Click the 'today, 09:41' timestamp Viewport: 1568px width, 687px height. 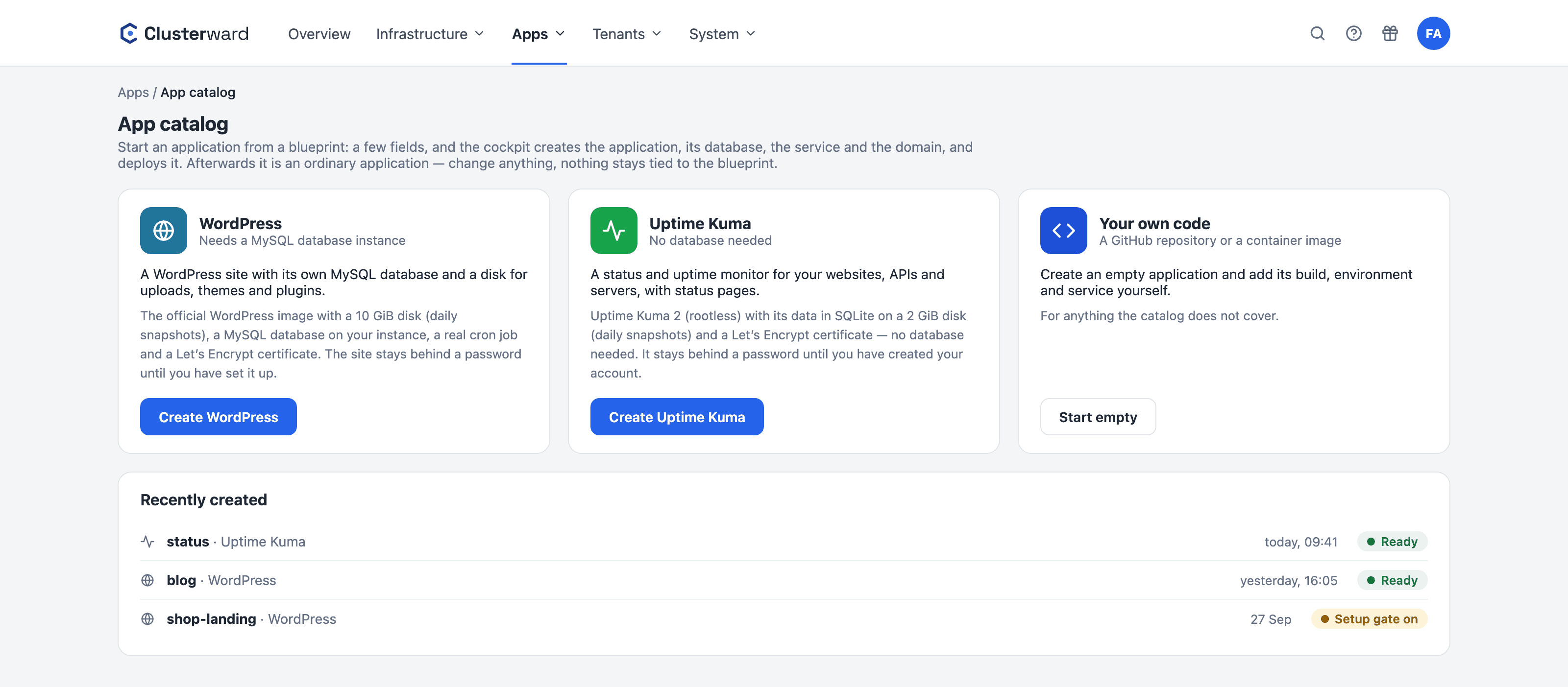1301,542
